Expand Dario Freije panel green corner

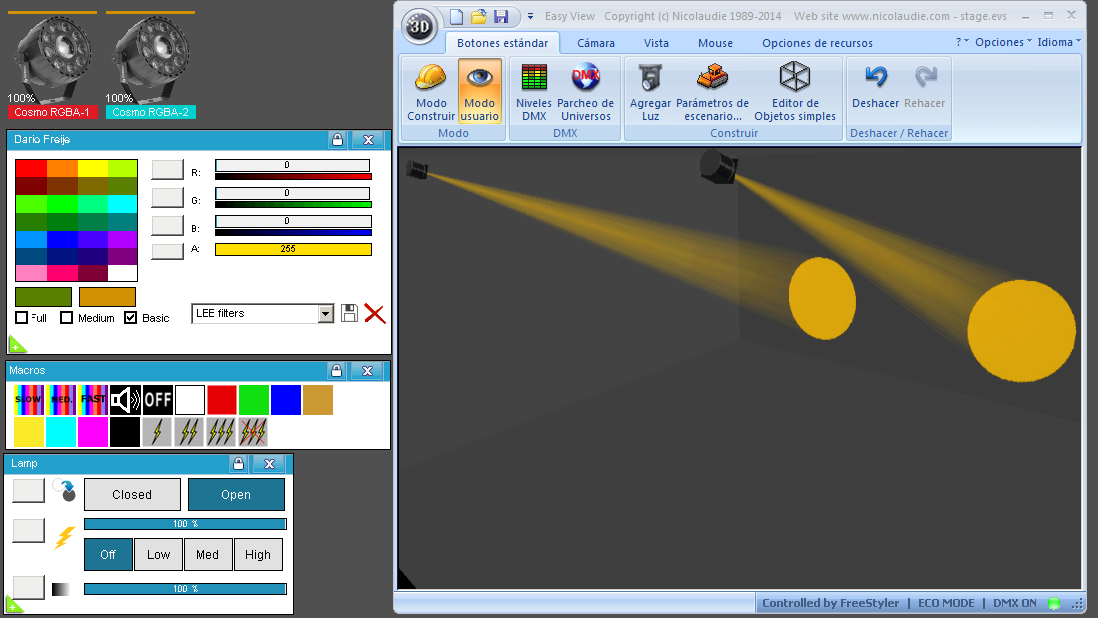tap(16, 344)
